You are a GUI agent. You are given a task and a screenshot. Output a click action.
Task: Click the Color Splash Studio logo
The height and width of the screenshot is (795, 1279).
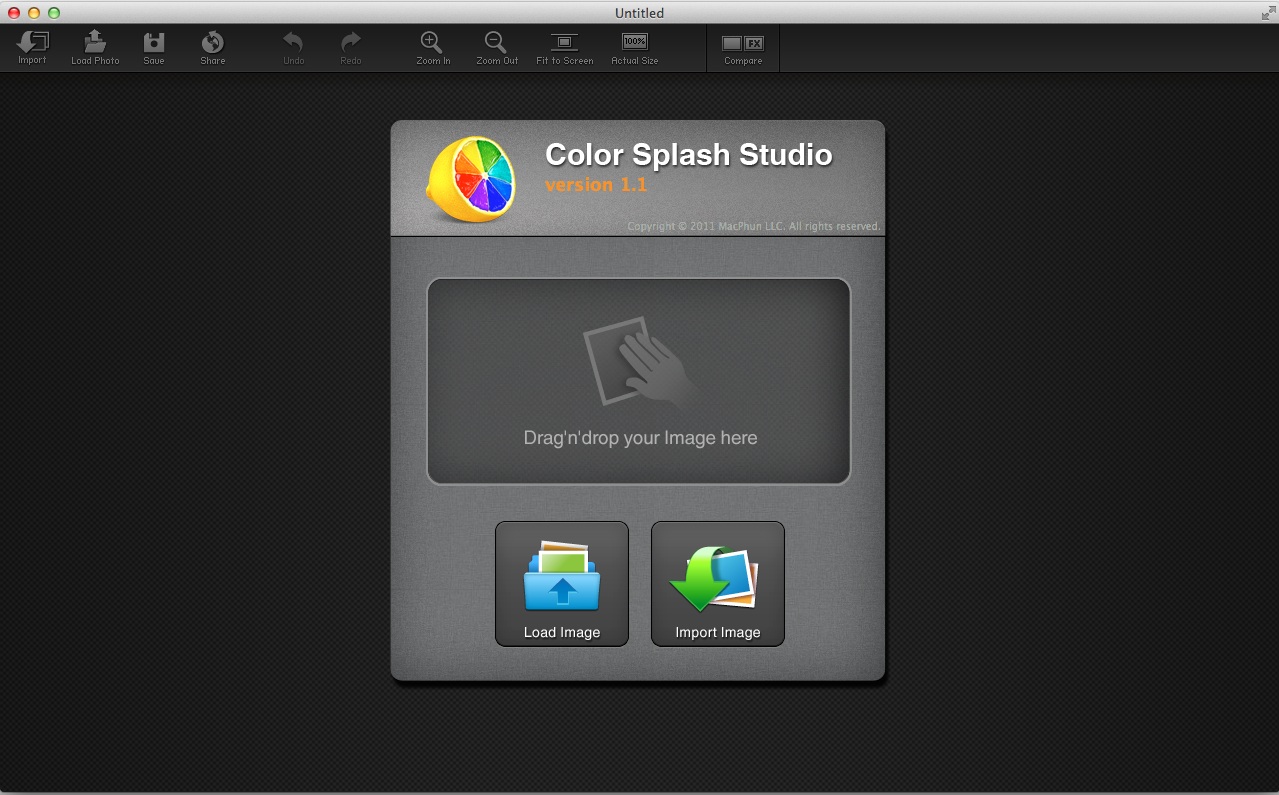[472, 178]
